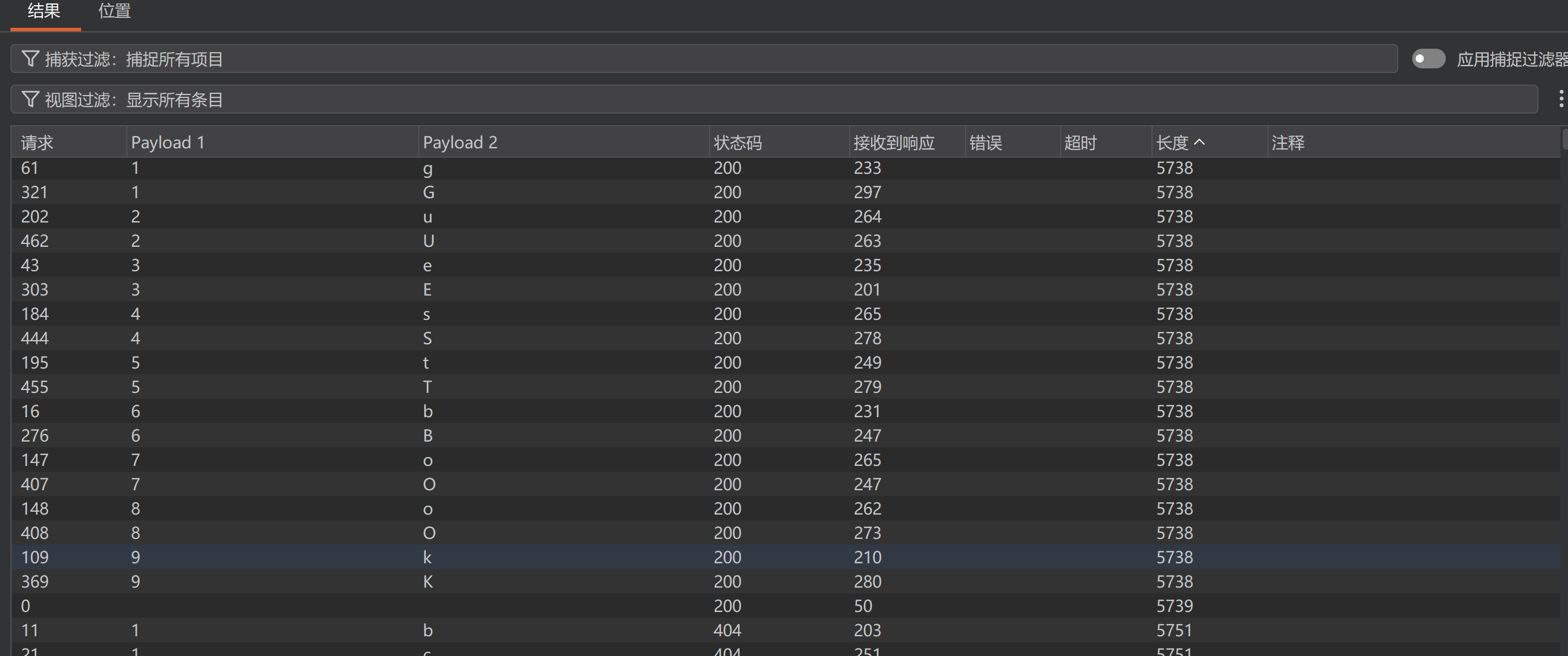Select request row 195

point(785,363)
